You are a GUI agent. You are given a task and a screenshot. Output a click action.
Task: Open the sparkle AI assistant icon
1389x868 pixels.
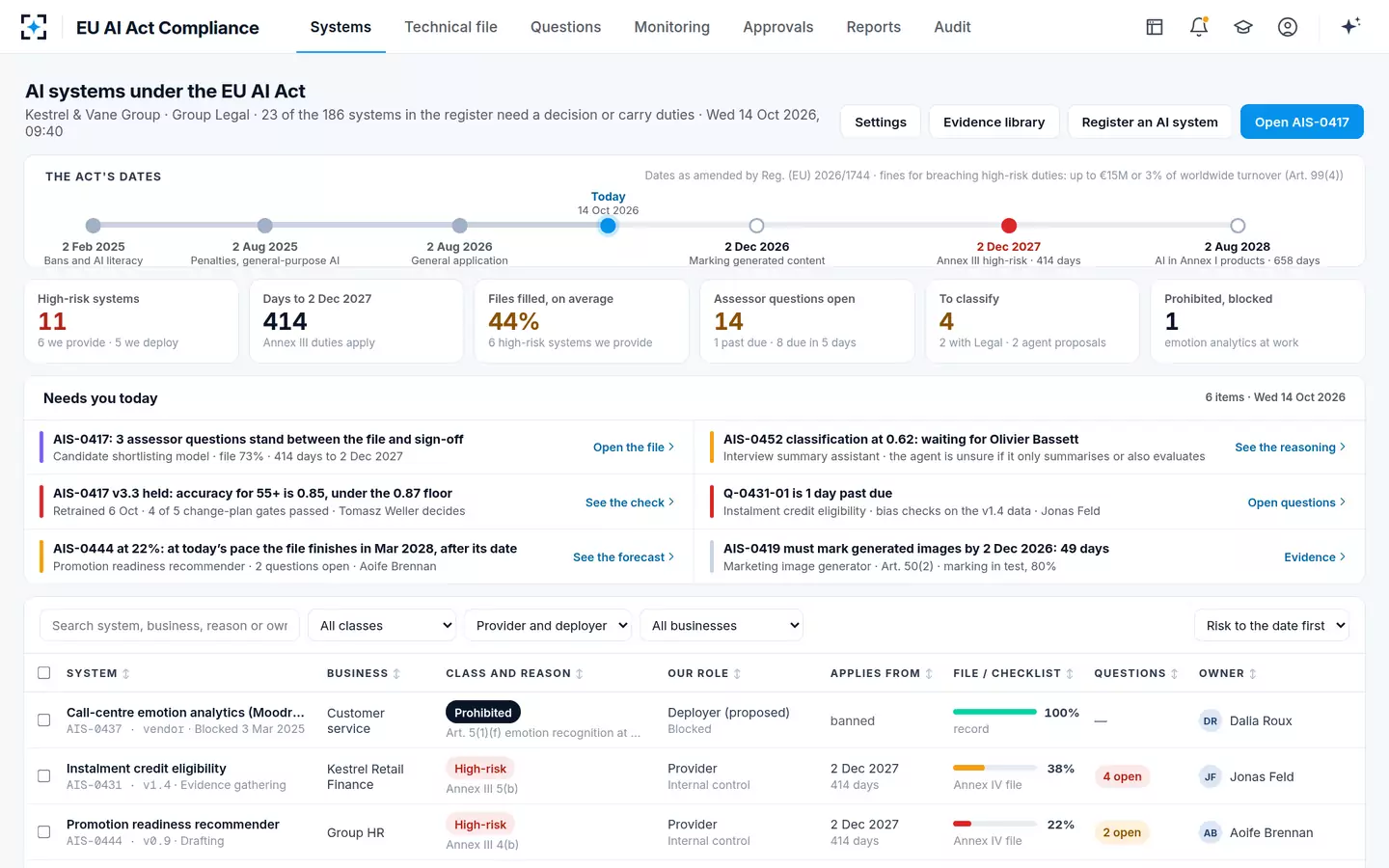(x=1350, y=26)
